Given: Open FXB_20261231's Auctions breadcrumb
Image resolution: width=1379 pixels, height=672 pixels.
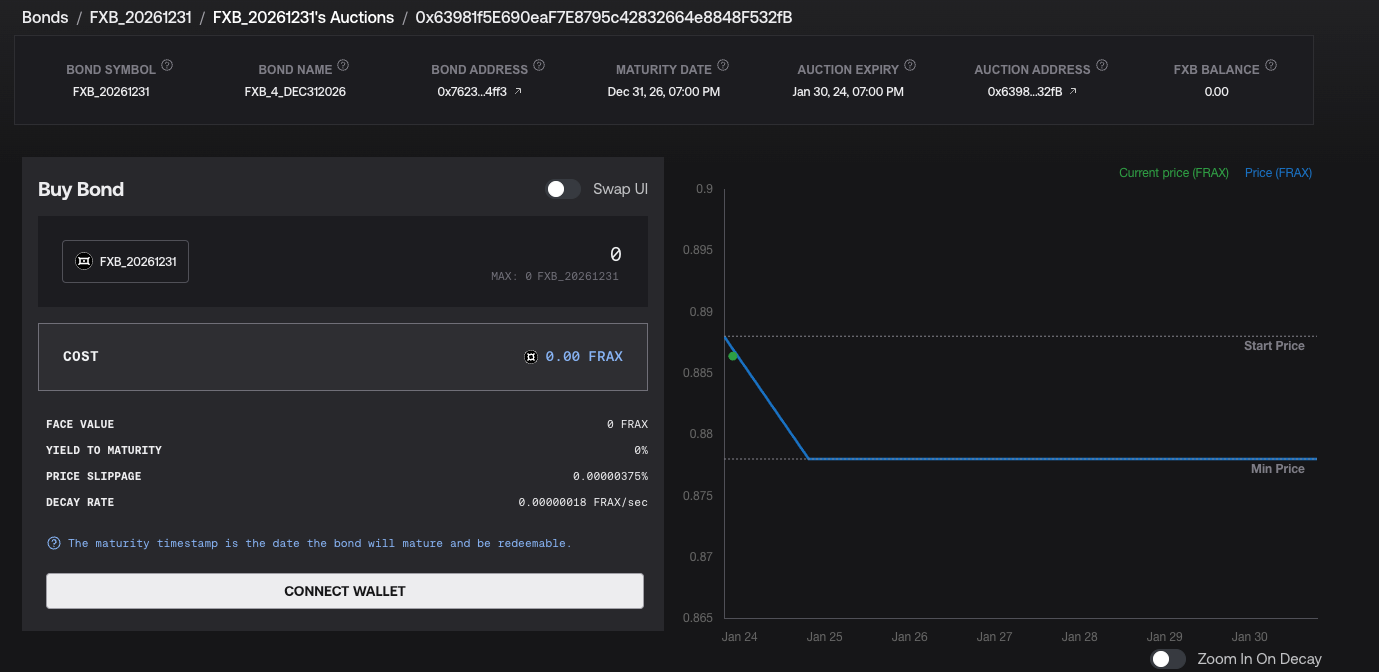Looking at the screenshot, I should tap(303, 17).
